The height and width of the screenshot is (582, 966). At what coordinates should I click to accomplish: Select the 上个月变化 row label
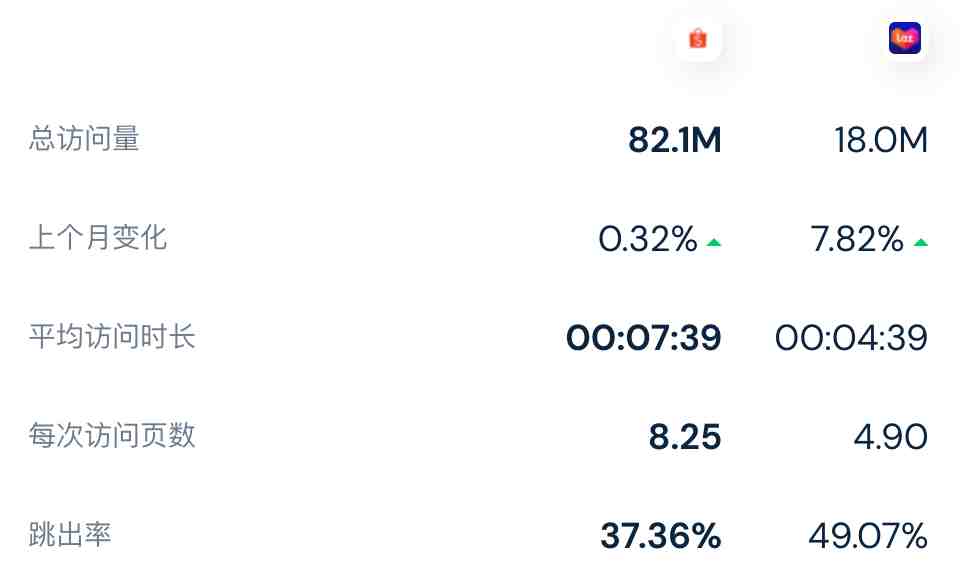(98, 238)
